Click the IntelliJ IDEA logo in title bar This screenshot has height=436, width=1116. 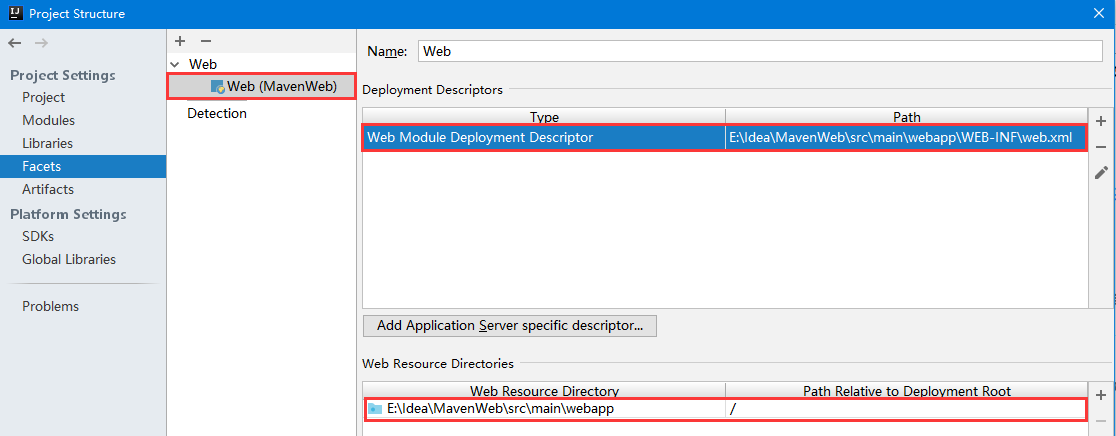[x=16, y=13]
